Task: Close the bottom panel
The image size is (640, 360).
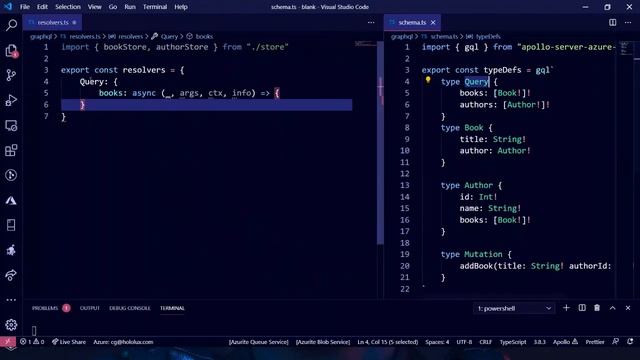Action: click(628, 308)
